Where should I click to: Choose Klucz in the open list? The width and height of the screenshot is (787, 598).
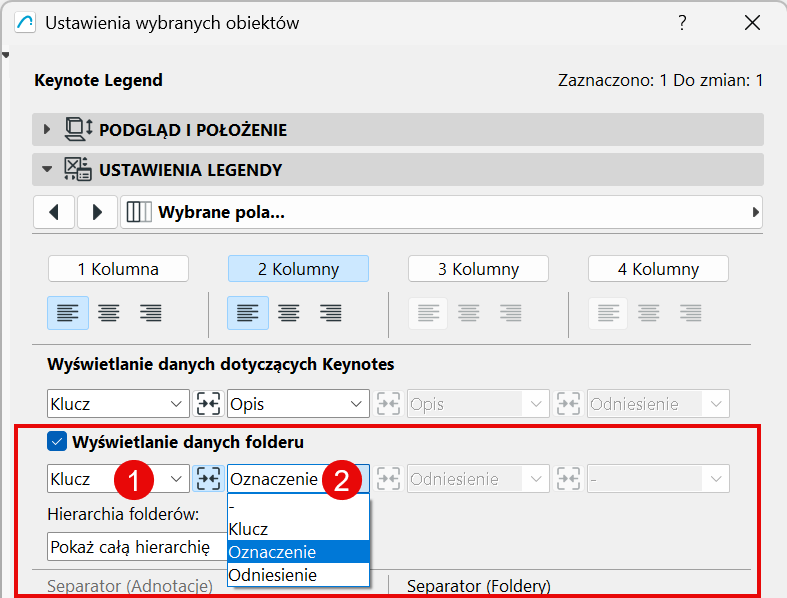click(299, 529)
